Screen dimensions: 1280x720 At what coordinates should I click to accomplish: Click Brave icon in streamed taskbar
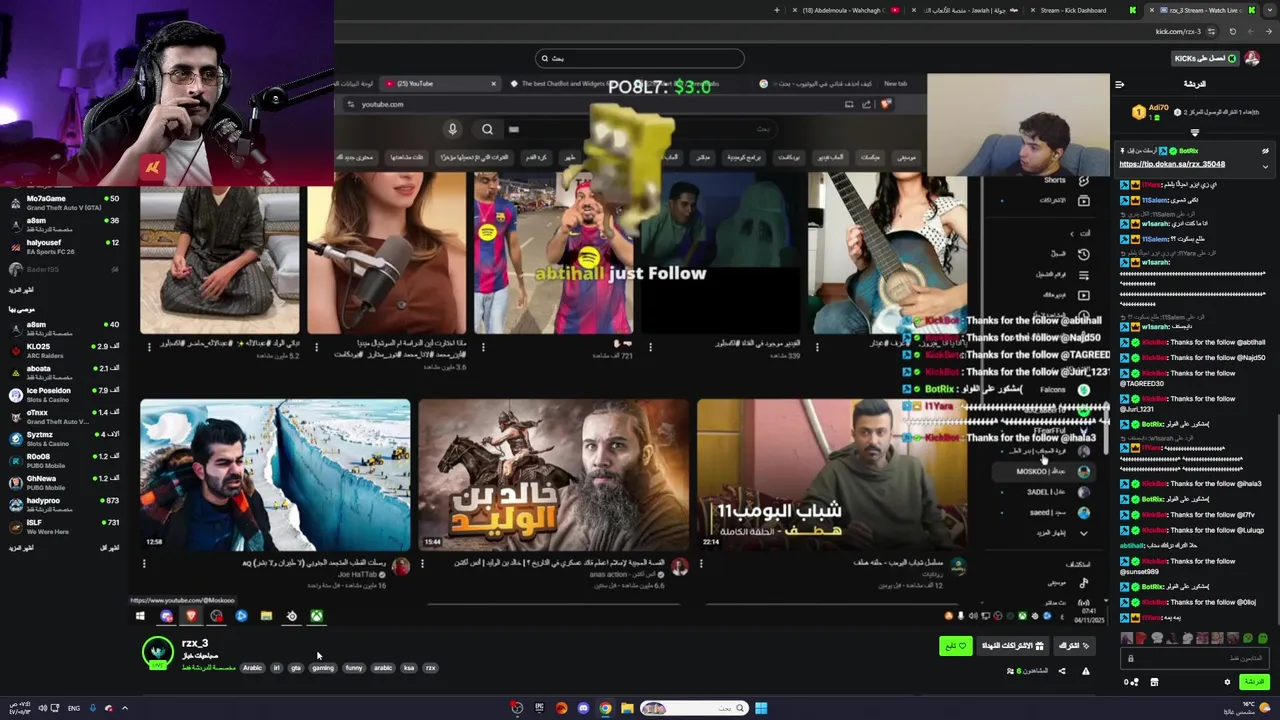[x=190, y=616]
